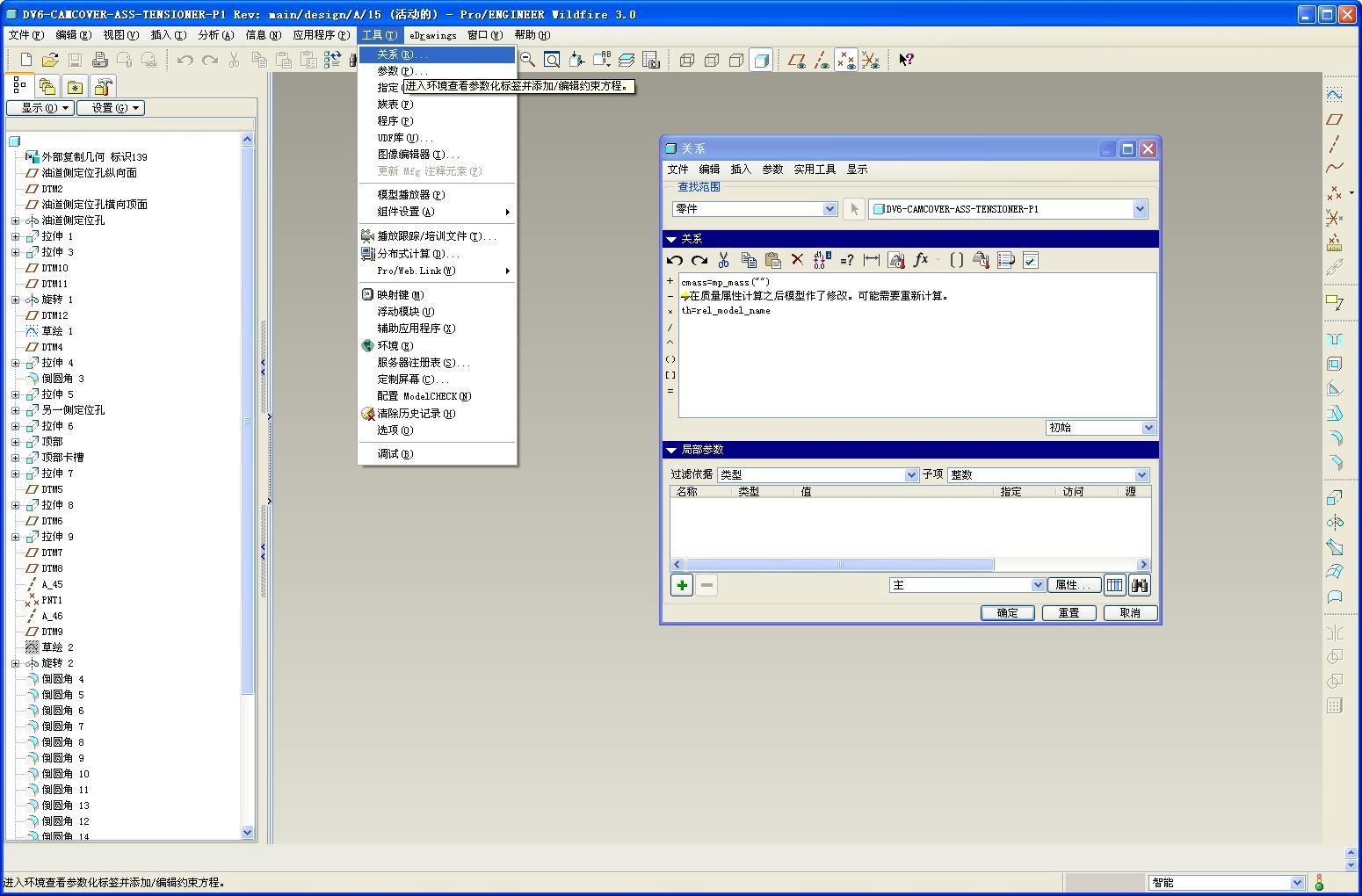Add a new parameter with green plus
The image size is (1362, 896).
click(682, 585)
